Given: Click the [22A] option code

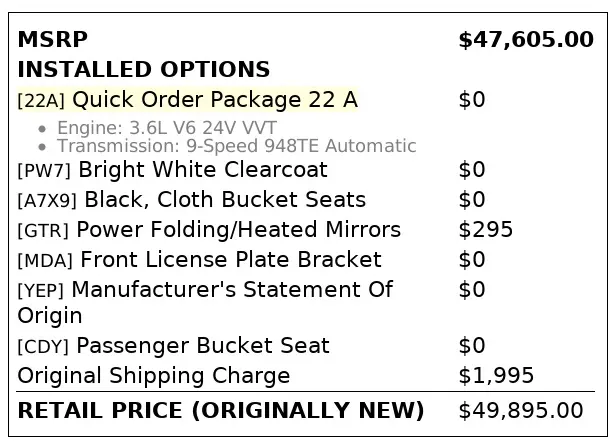Looking at the screenshot, I should point(42,101).
